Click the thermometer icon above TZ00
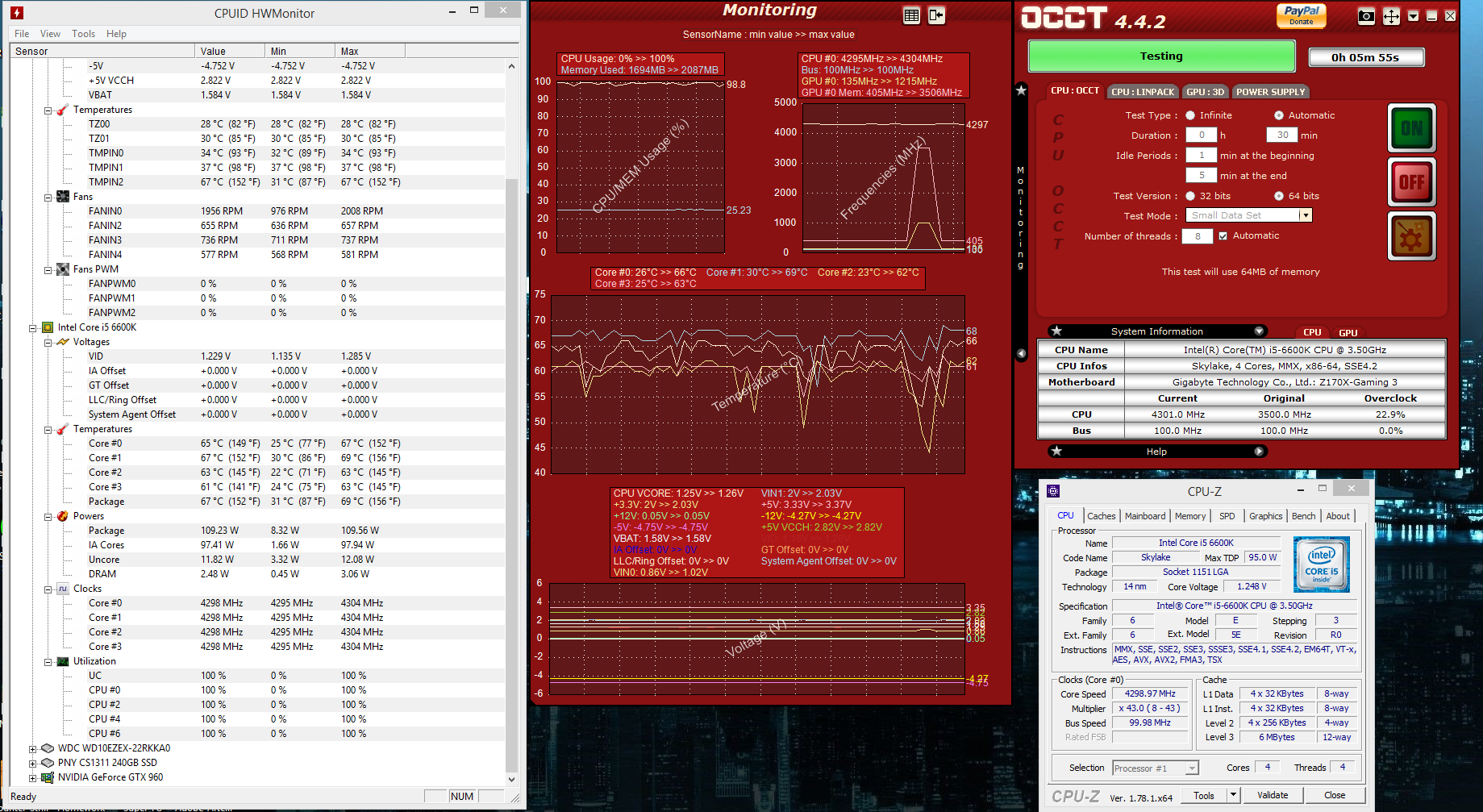The image size is (1483, 812). coord(63,110)
